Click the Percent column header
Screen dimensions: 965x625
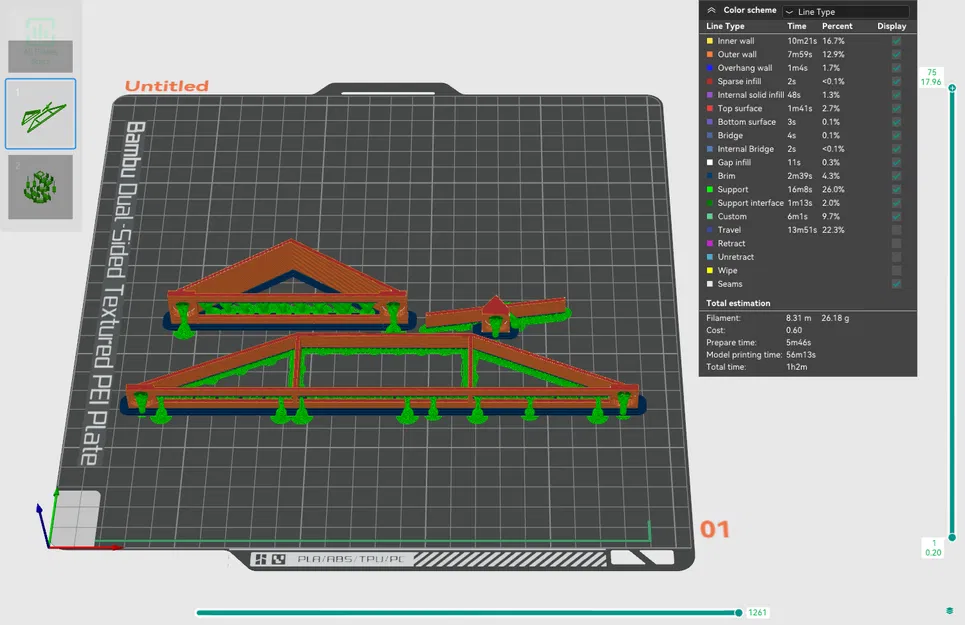(x=837, y=26)
